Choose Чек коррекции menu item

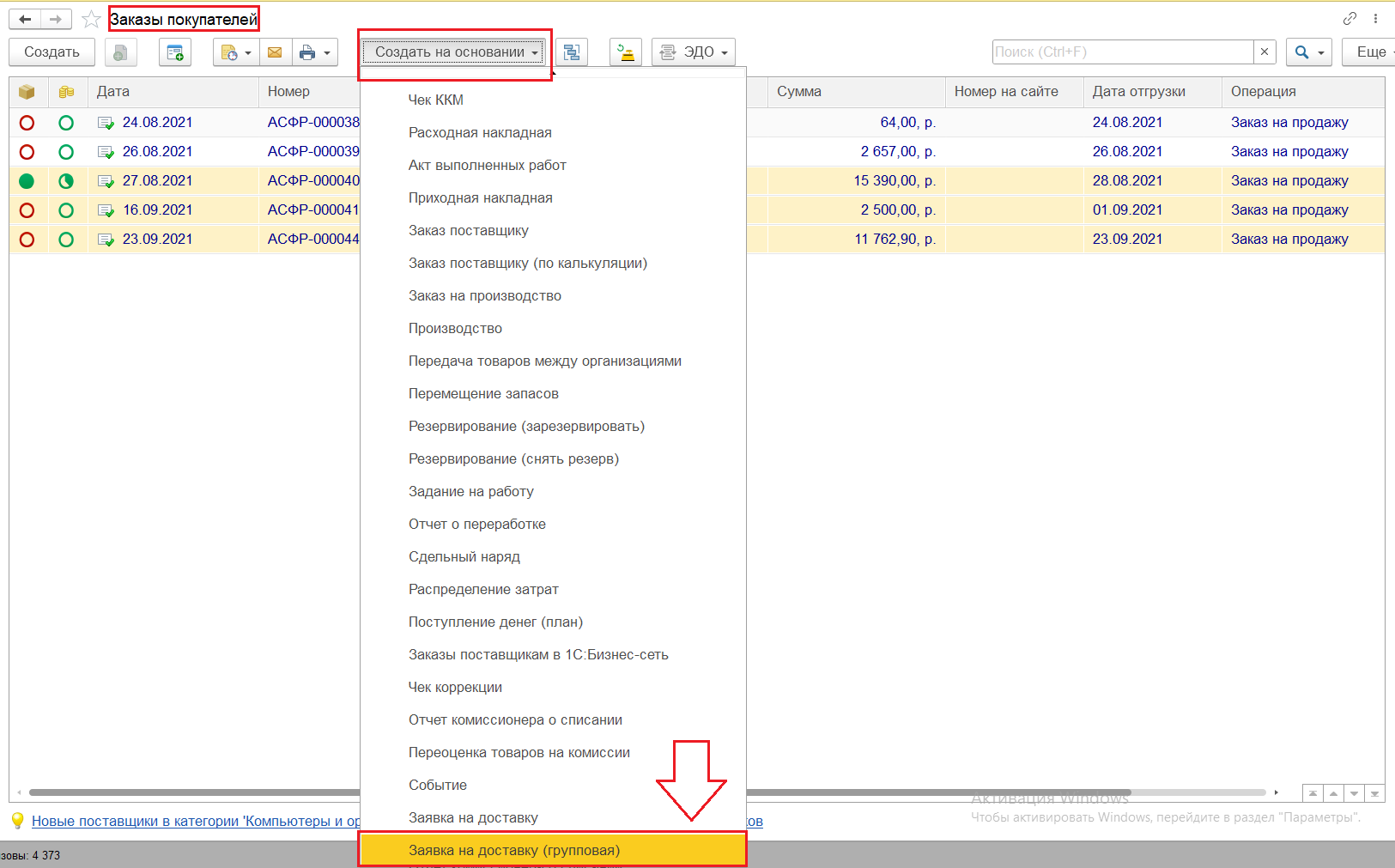pyautogui.click(x=553, y=688)
